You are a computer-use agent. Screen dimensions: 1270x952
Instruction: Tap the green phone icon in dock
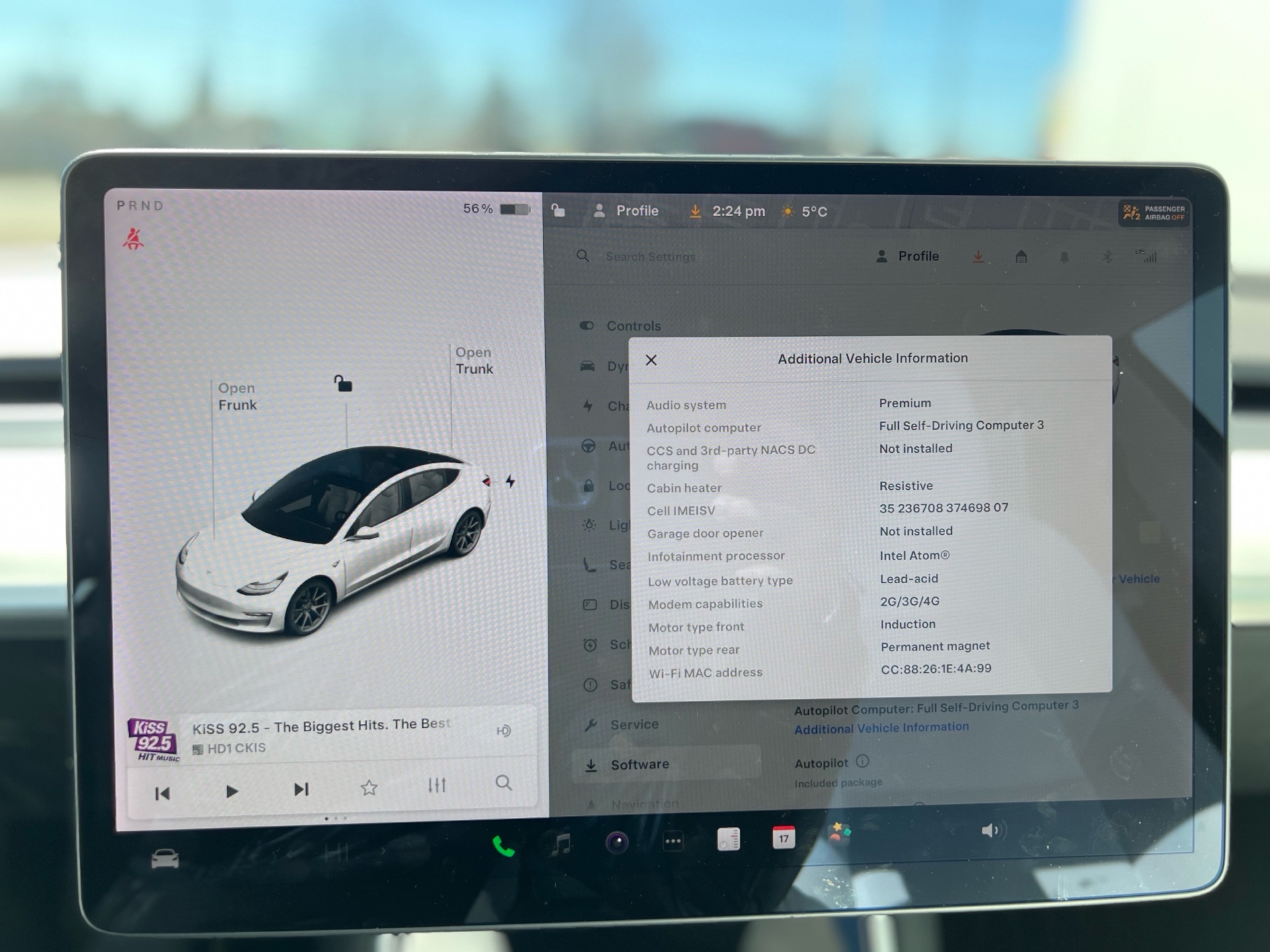[x=503, y=846]
